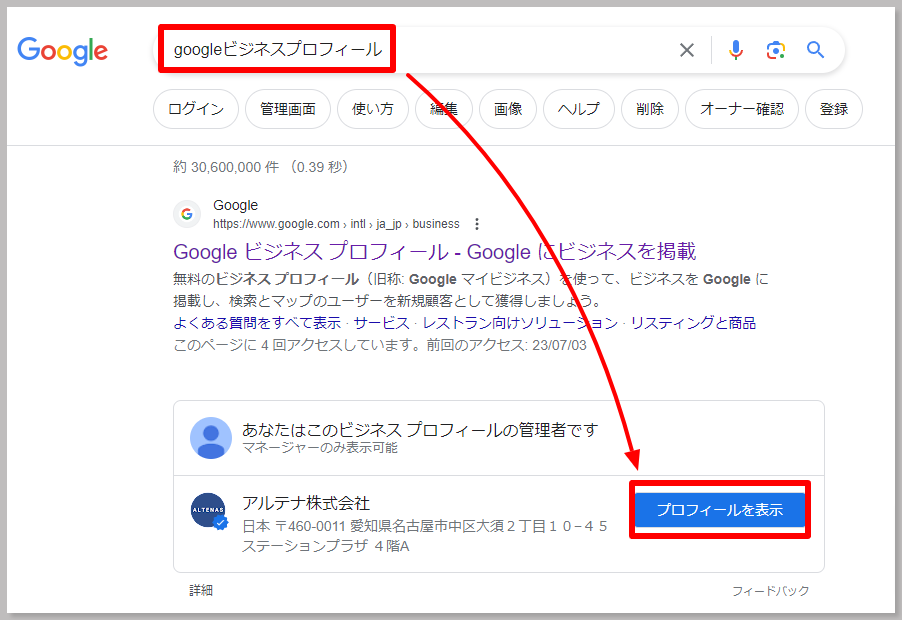Select the 登録 suggestion chip
The height and width of the screenshot is (620, 902).
833,109
